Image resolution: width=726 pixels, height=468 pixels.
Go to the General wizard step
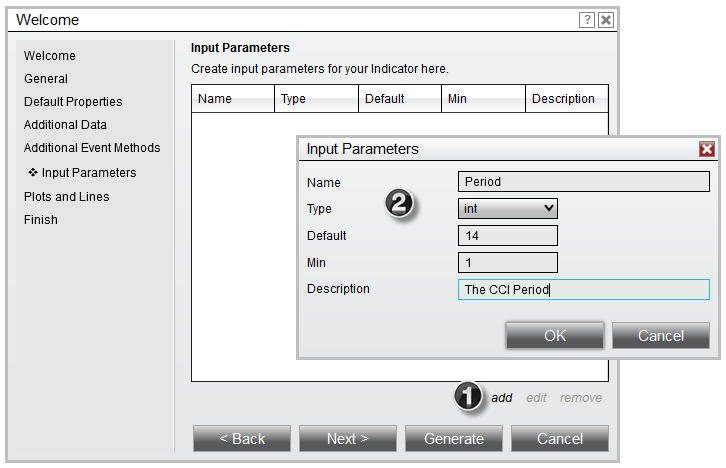[46, 79]
